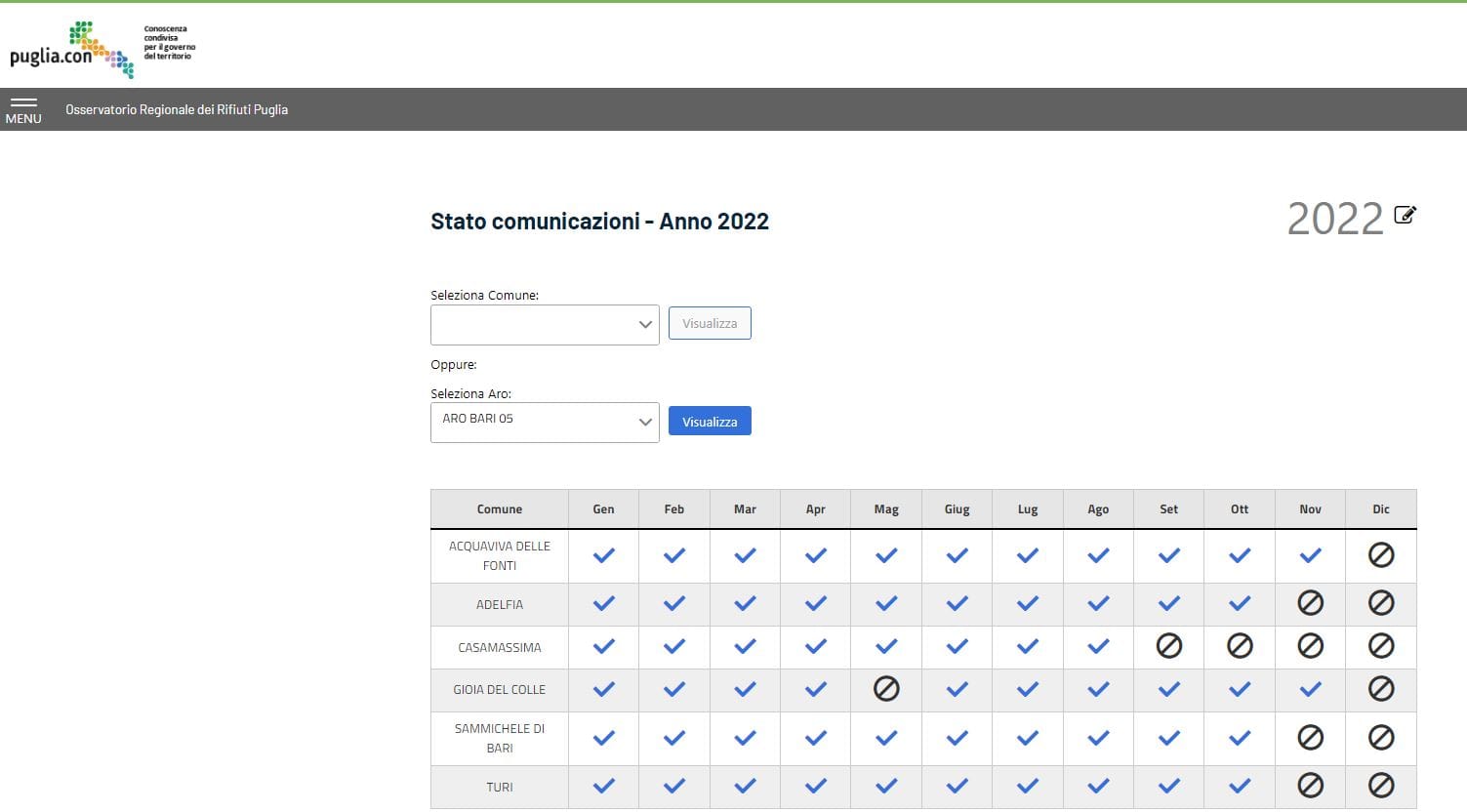Open the Seleziona Comune dropdown
This screenshot has width=1467, height=812.
click(545, 325)
